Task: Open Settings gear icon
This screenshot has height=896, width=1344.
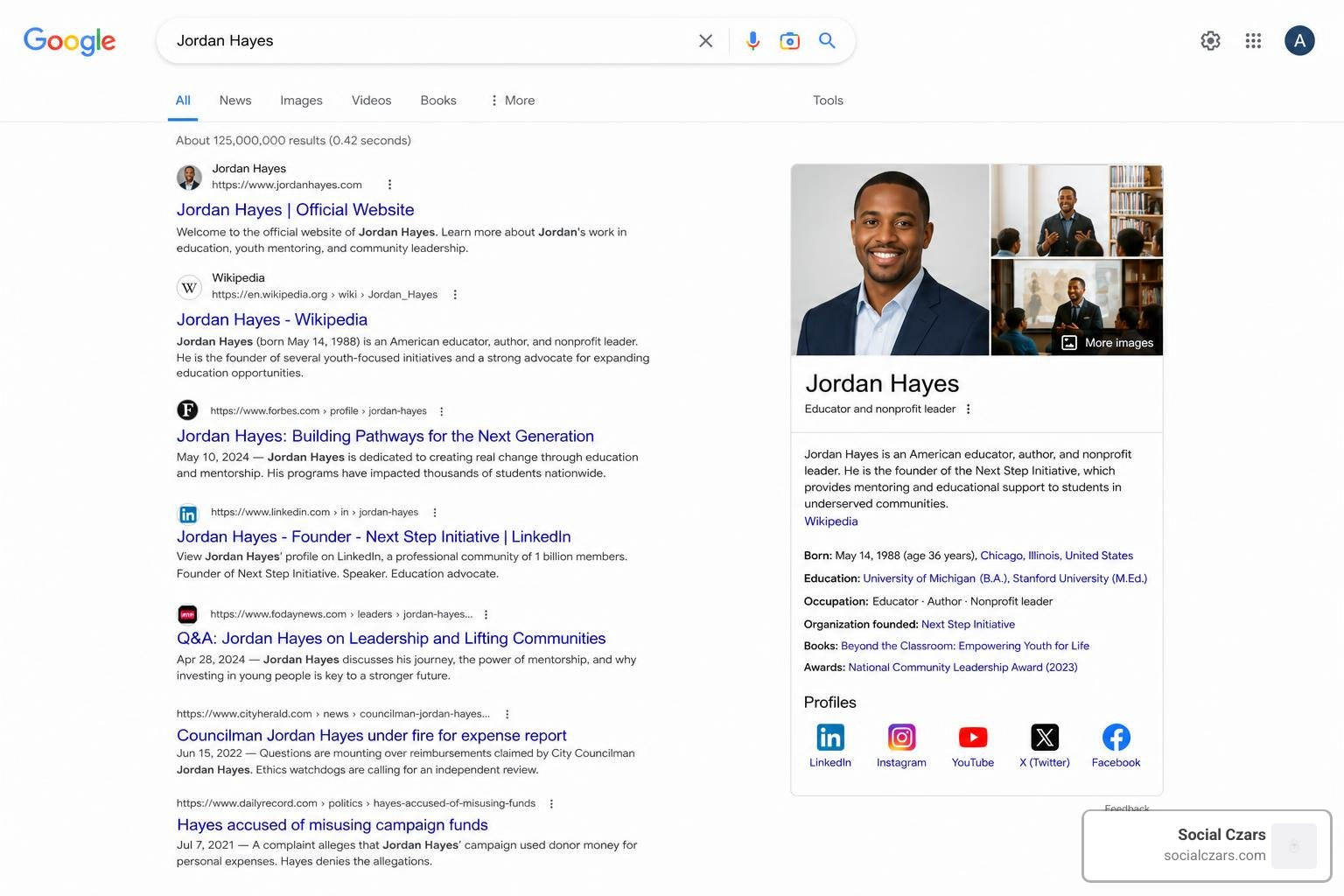Action: (x=1210, y=40)
